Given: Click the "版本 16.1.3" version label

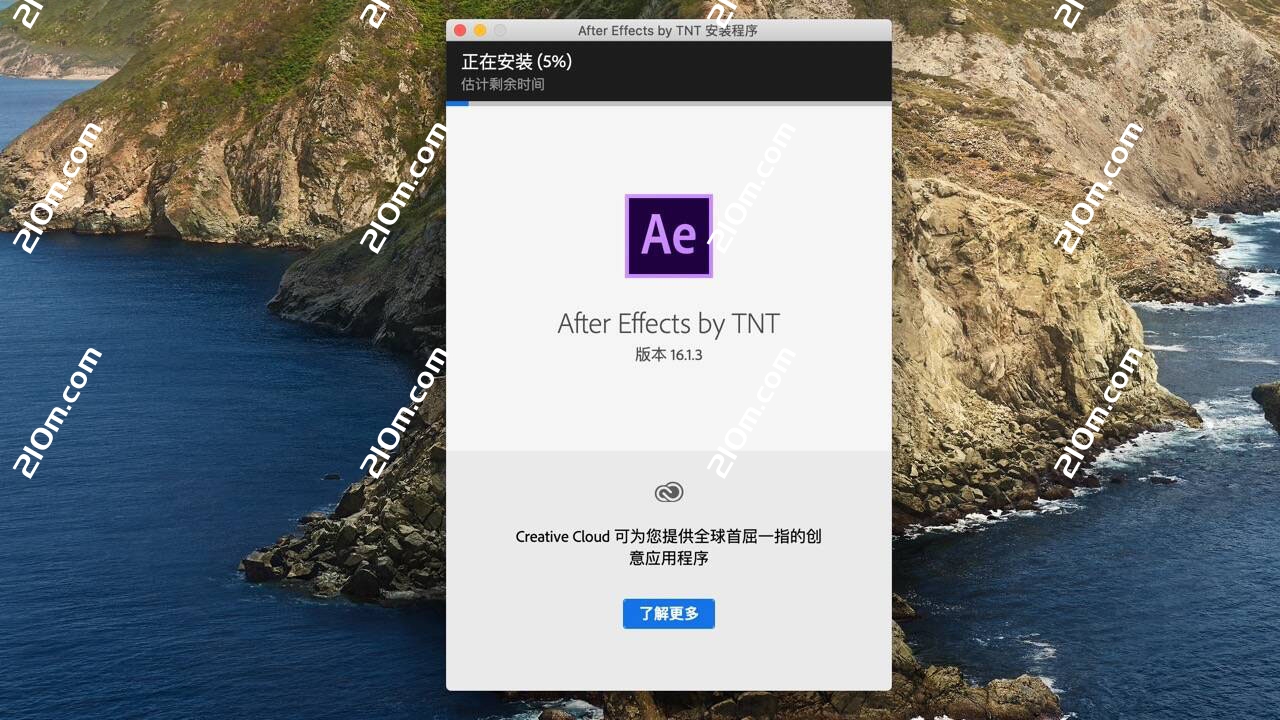Looking at the screenshot, I should (x=668, y=354).
